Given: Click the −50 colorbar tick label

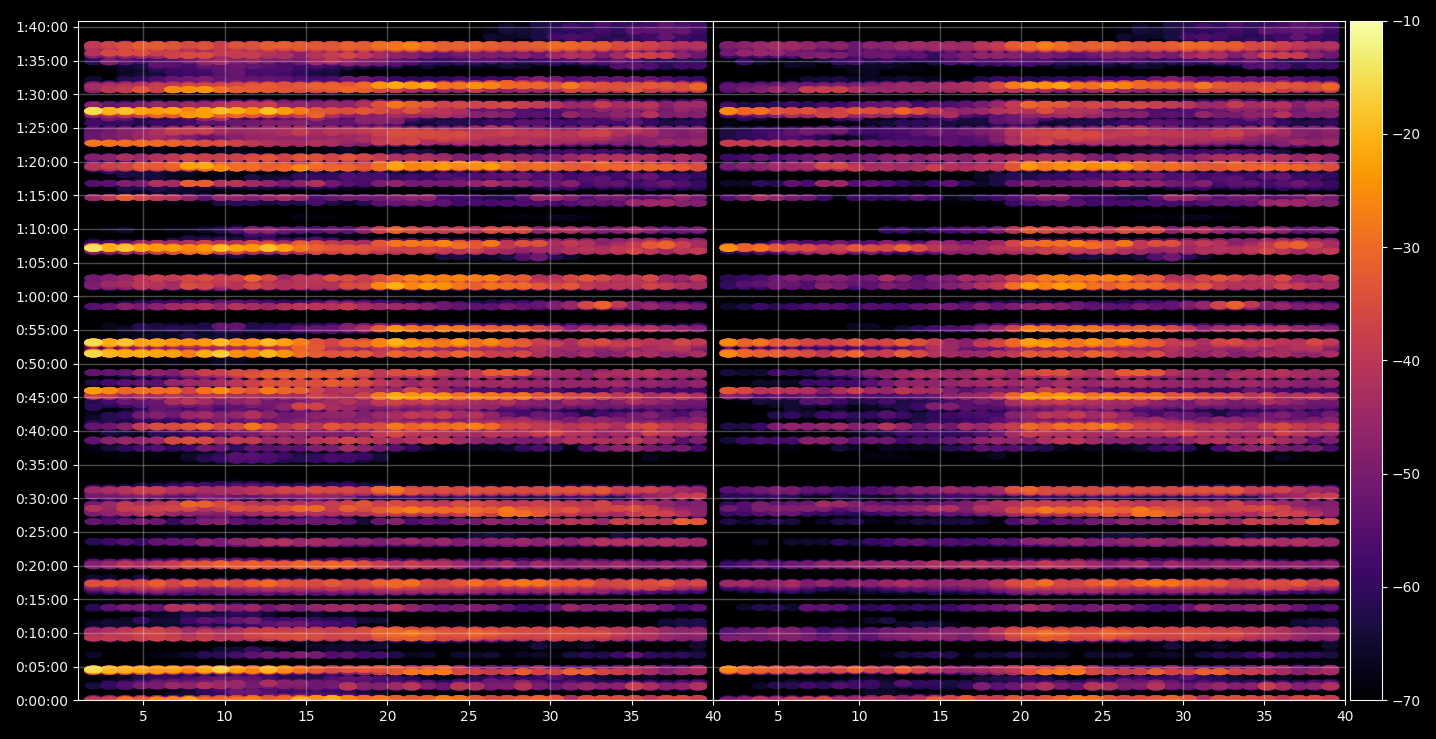Looking at the screenshot, I should [1406, 474].
